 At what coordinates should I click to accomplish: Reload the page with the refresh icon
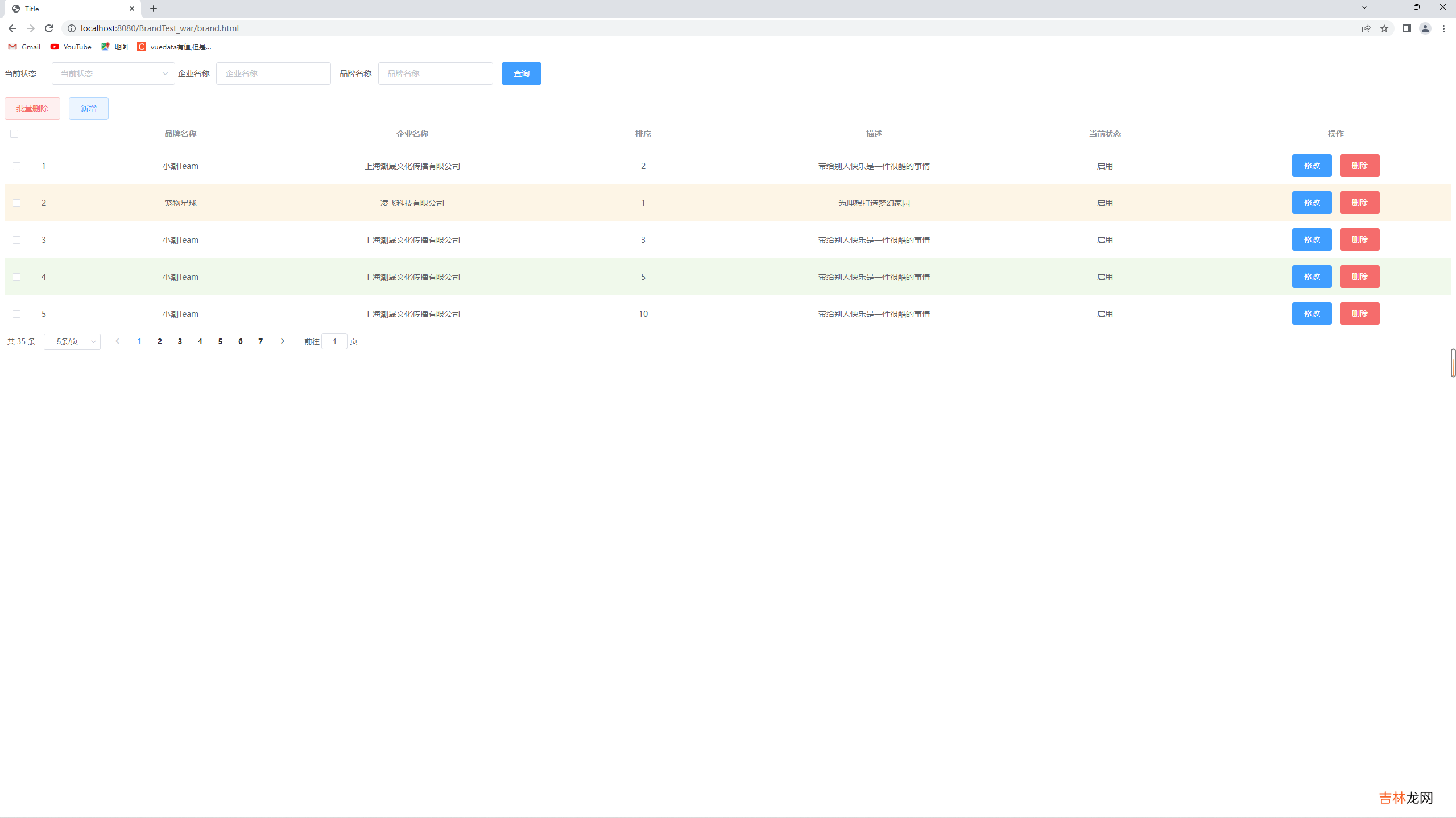point(49,28)
